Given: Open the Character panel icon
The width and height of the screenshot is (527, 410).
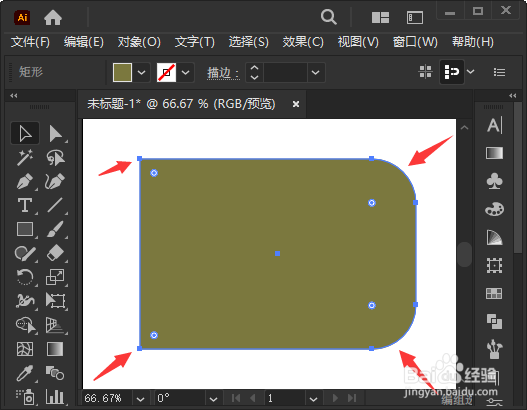Looking at the screenshot, I should 494,125.
